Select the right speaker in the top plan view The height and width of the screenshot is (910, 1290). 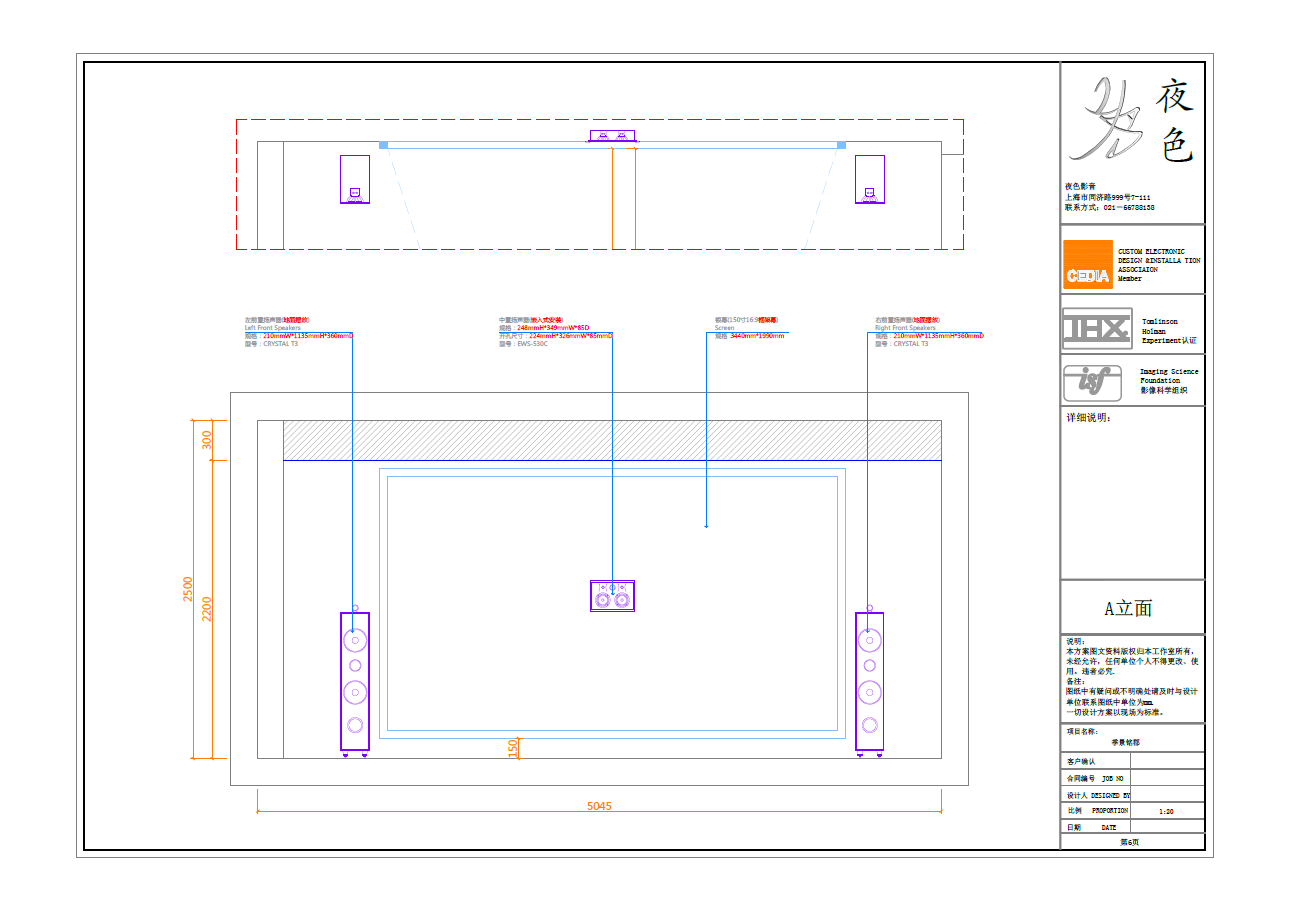click(x=869, y=179)
